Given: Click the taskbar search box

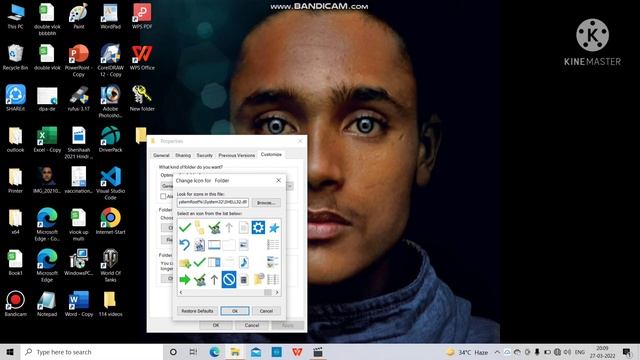Looking at the screenshot, I should 92,352.
